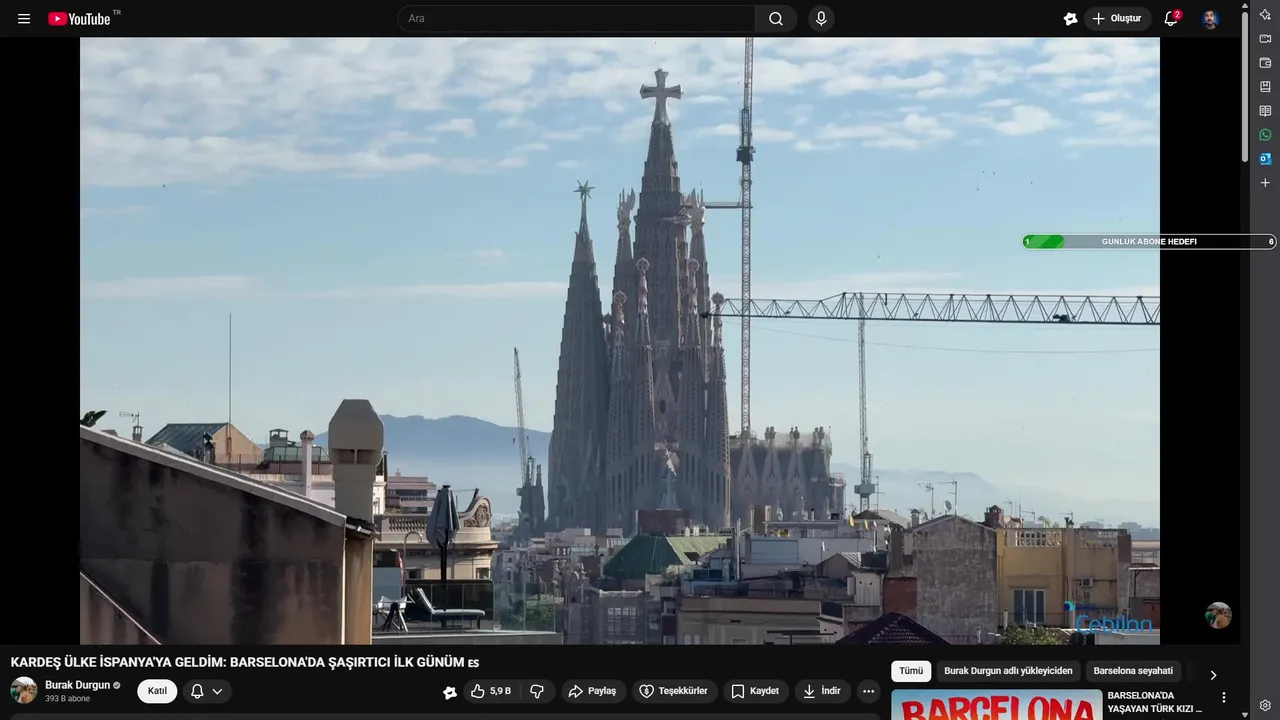
Task: Click the GÜNLÜK ABONE HEDEFİ progress bar
Action: click(1149, 242)
